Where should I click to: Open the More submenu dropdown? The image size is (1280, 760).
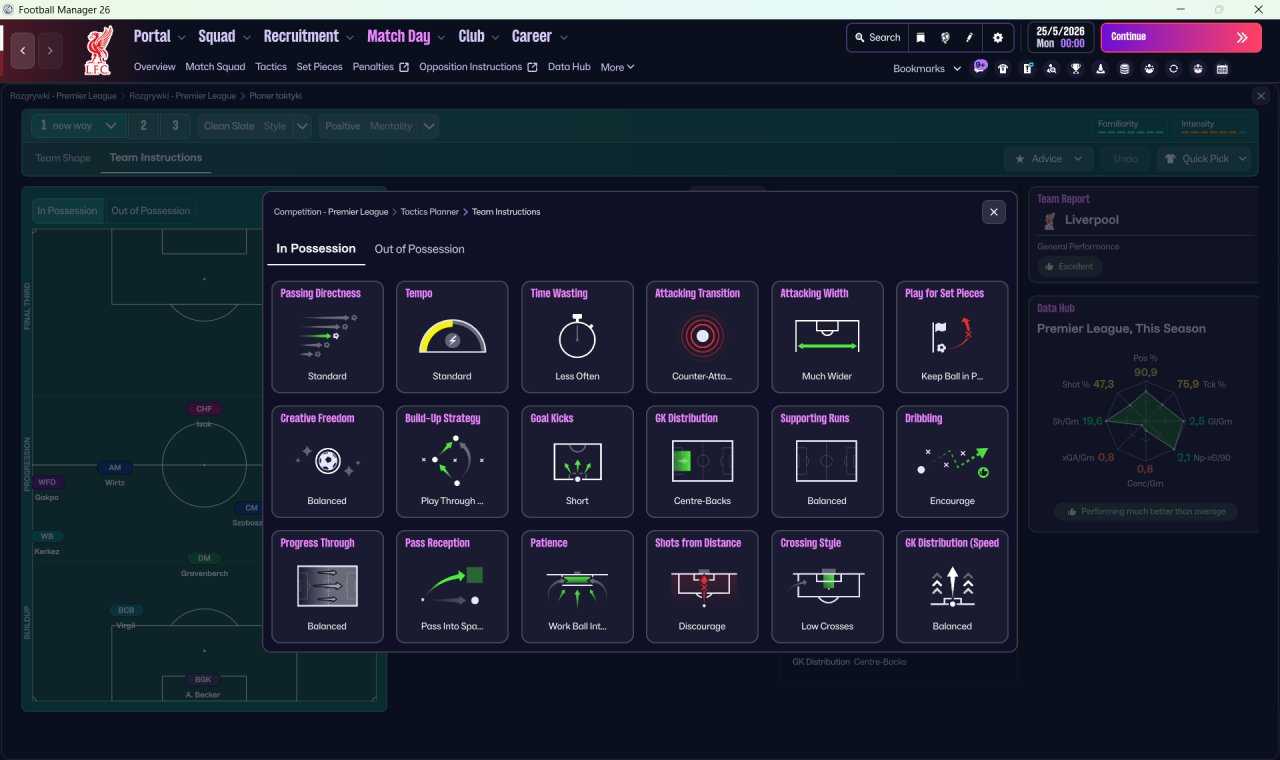pos(617,67)
